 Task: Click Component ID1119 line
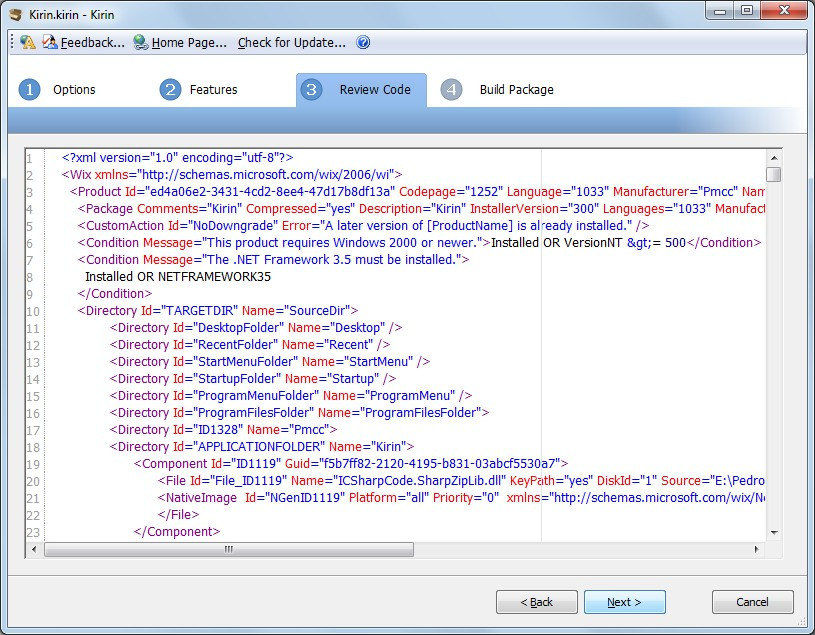(x=351, y=464)
